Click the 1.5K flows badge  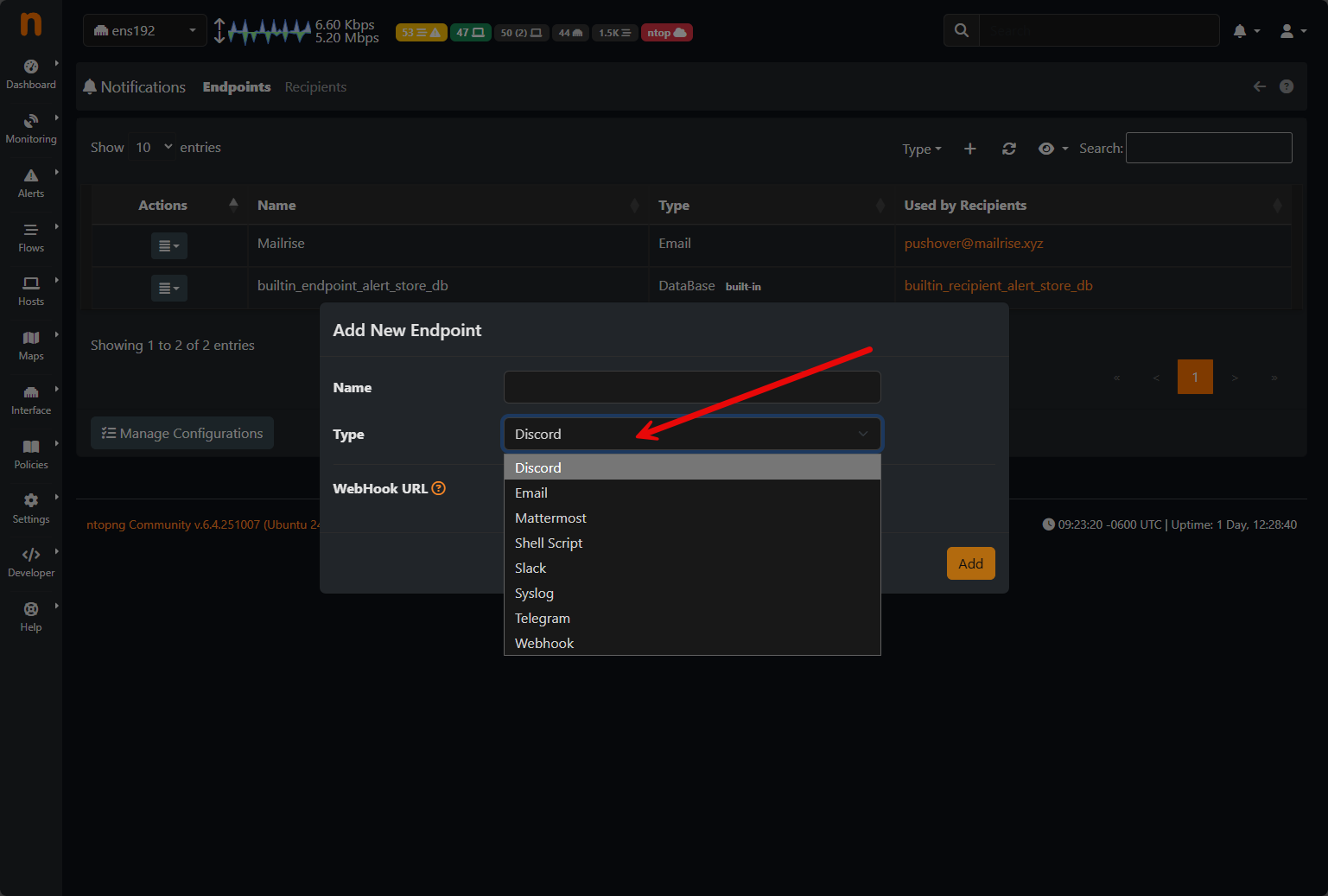coord(614,33)
